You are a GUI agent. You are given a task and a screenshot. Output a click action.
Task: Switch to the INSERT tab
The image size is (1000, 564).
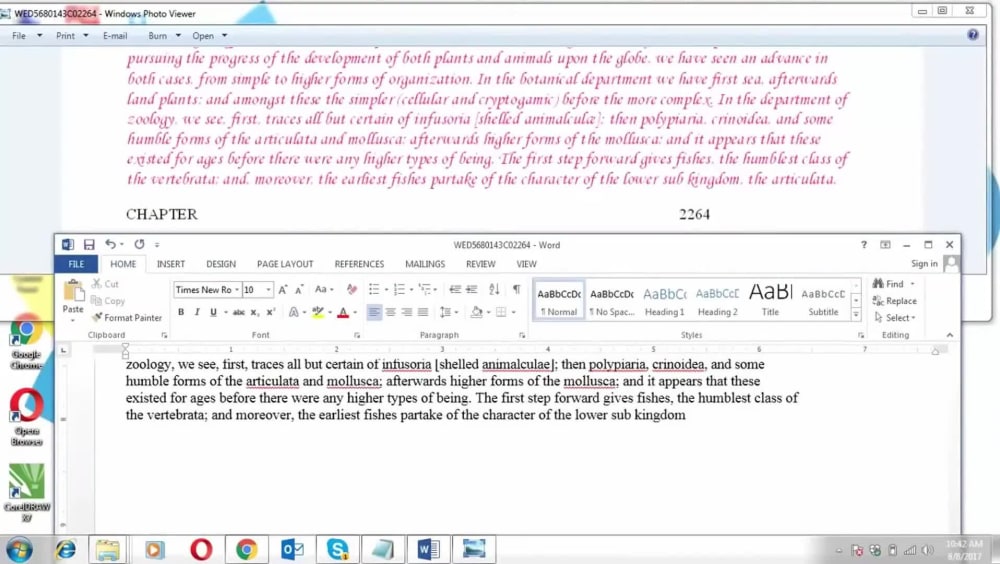coord(171,263)
